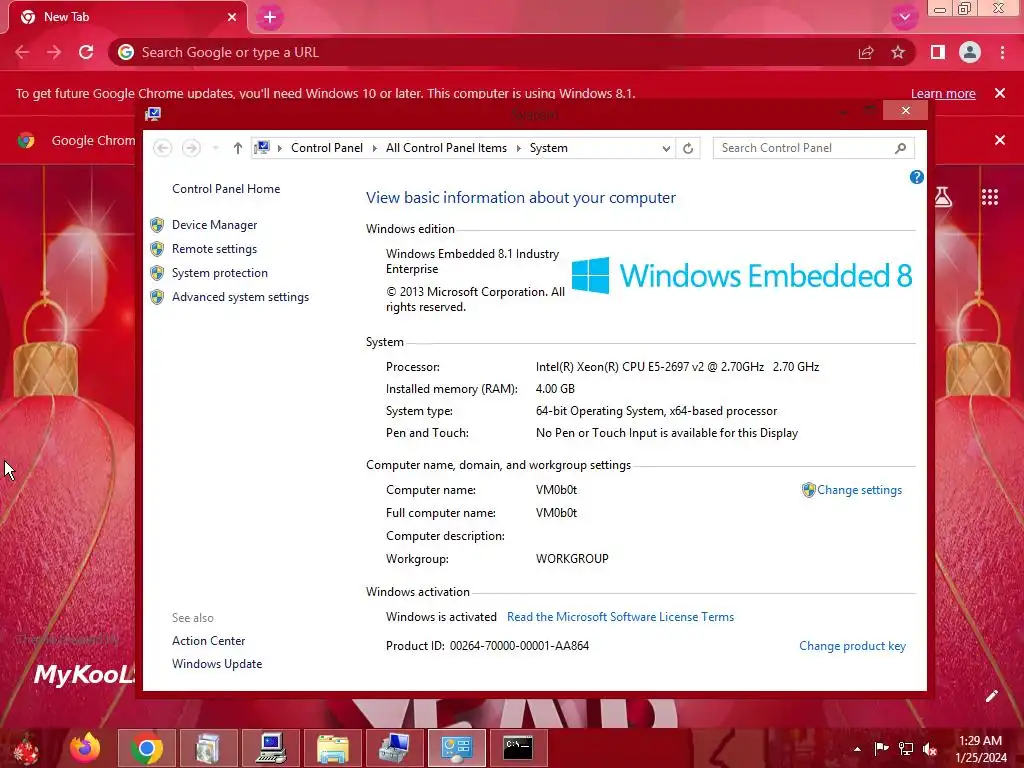Click Change settings for computer name
This screenshot has height=768, width=1024.
859,490
